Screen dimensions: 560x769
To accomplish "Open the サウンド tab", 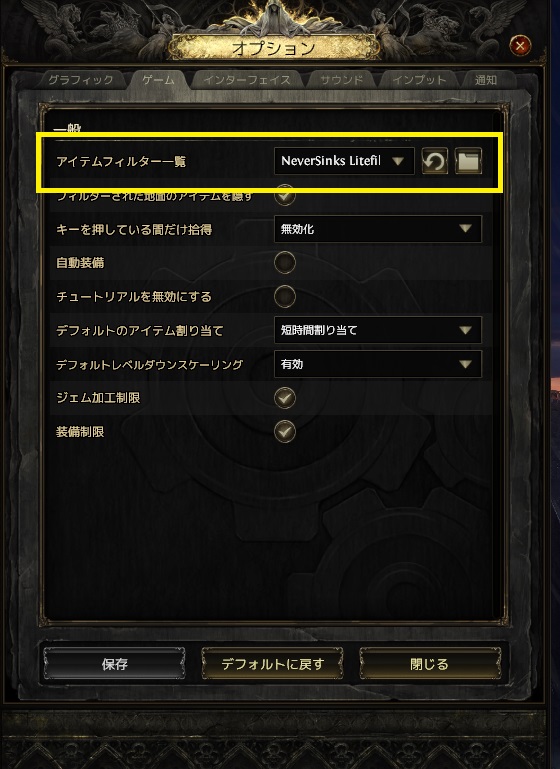I will (341, 80).
